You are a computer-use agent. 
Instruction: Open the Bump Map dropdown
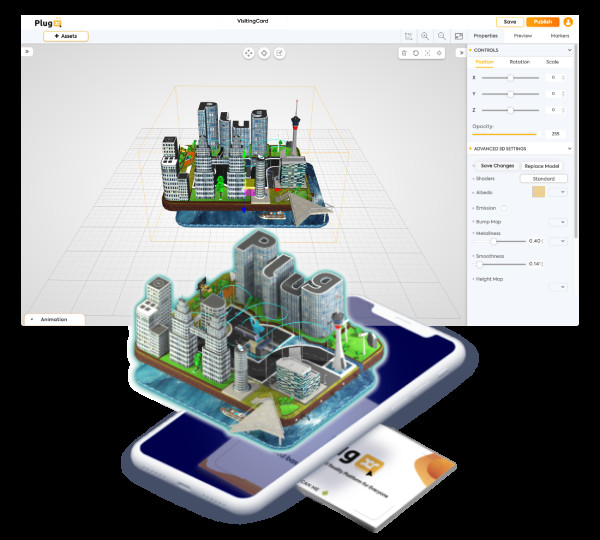click(556, 222)
